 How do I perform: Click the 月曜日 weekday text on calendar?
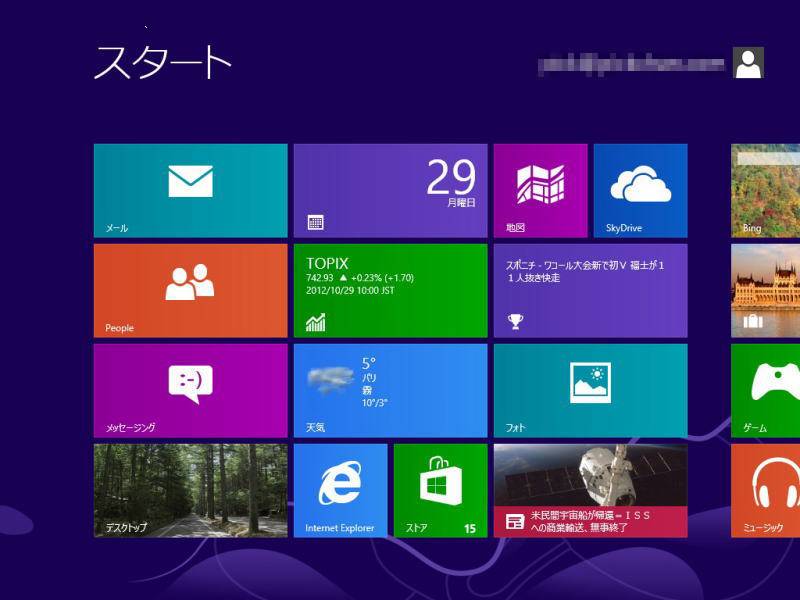[x=461, y=203]
